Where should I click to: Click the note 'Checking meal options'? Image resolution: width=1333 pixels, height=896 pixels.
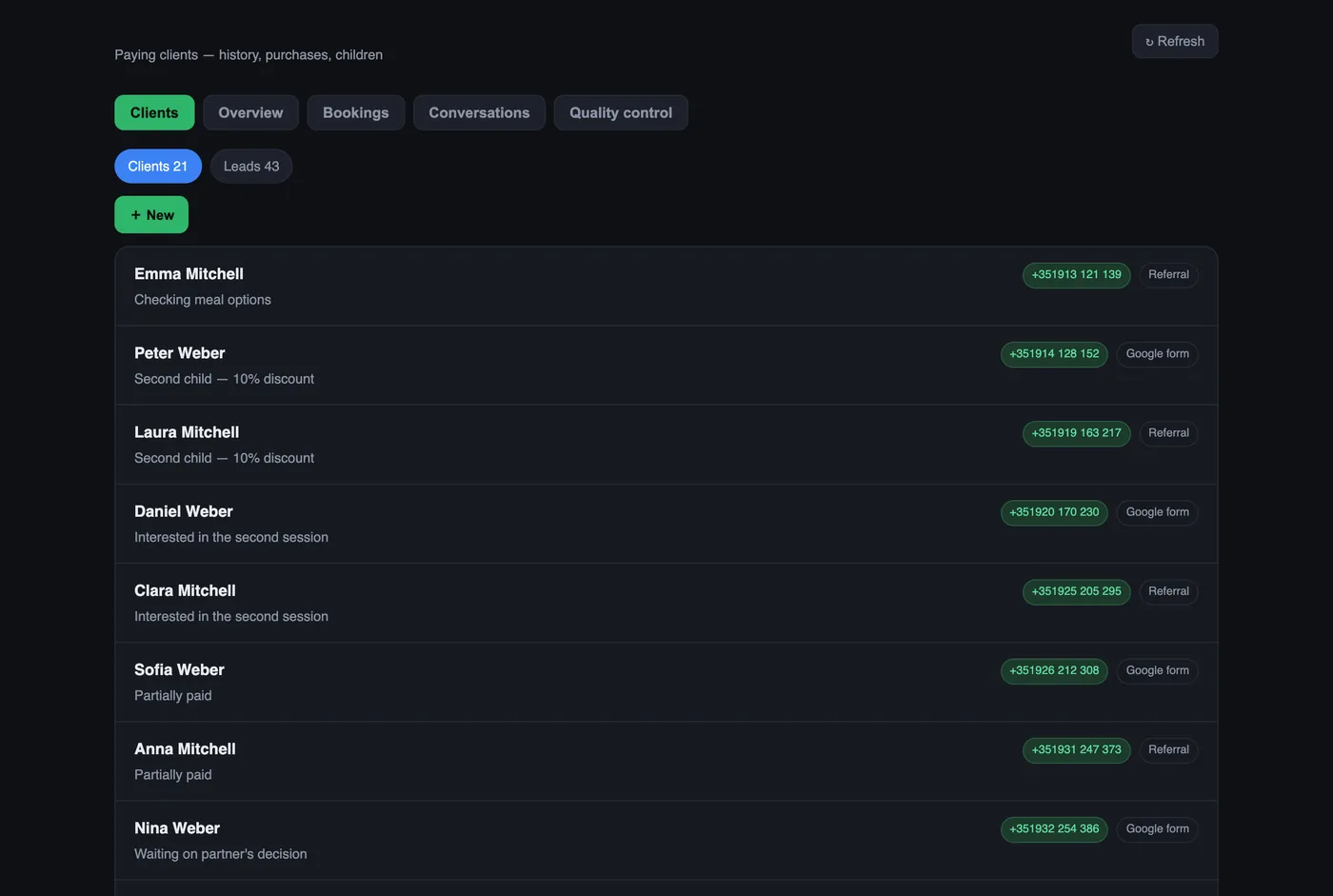(203, 299)
